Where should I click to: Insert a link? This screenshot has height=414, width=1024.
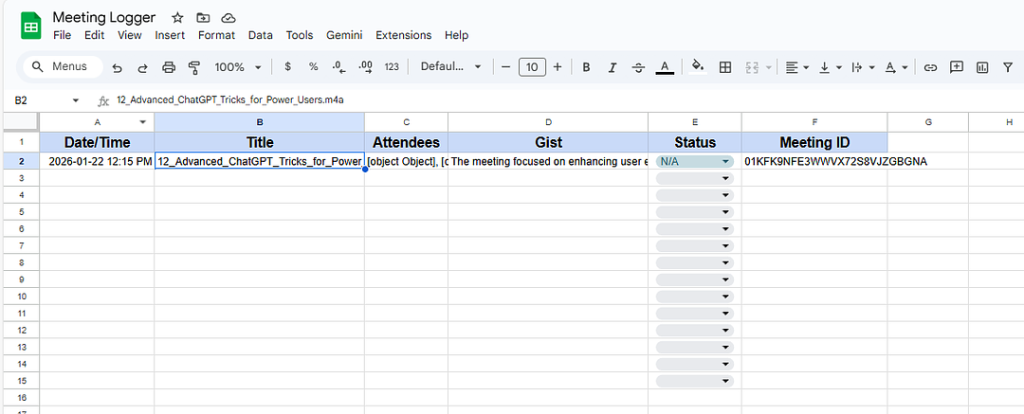click(931, 67)
